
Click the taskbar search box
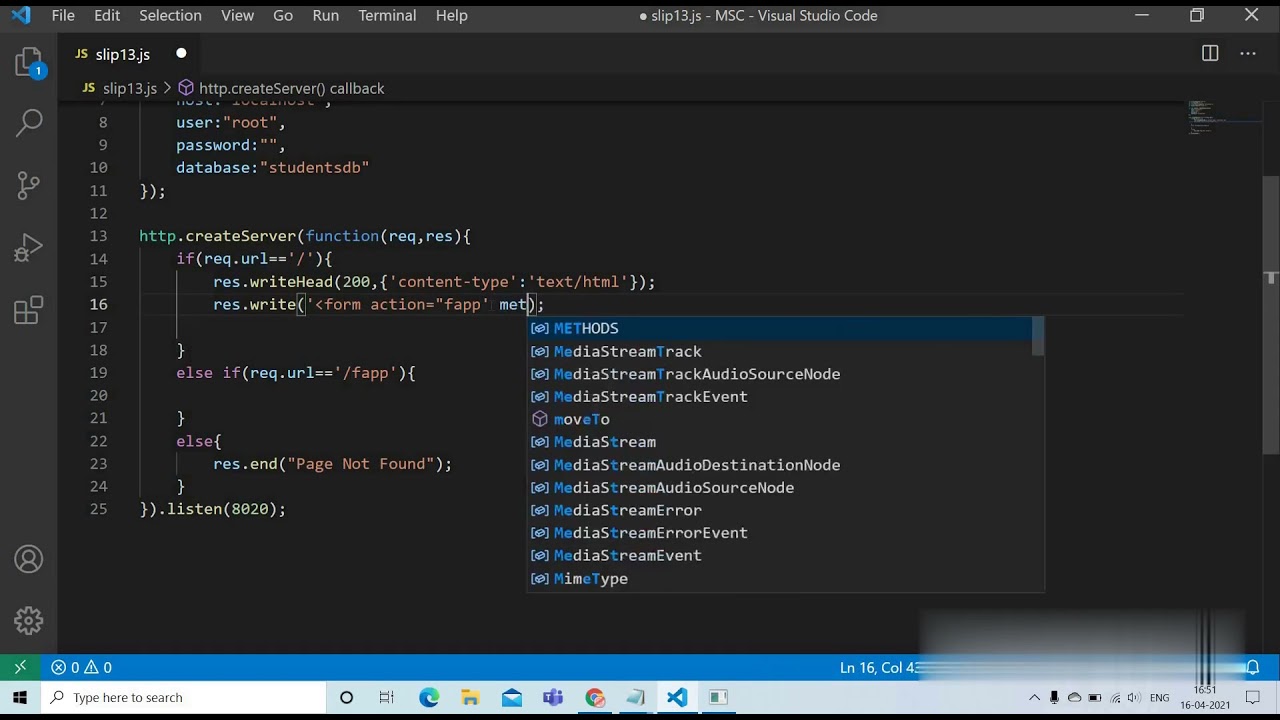point(183,697)
